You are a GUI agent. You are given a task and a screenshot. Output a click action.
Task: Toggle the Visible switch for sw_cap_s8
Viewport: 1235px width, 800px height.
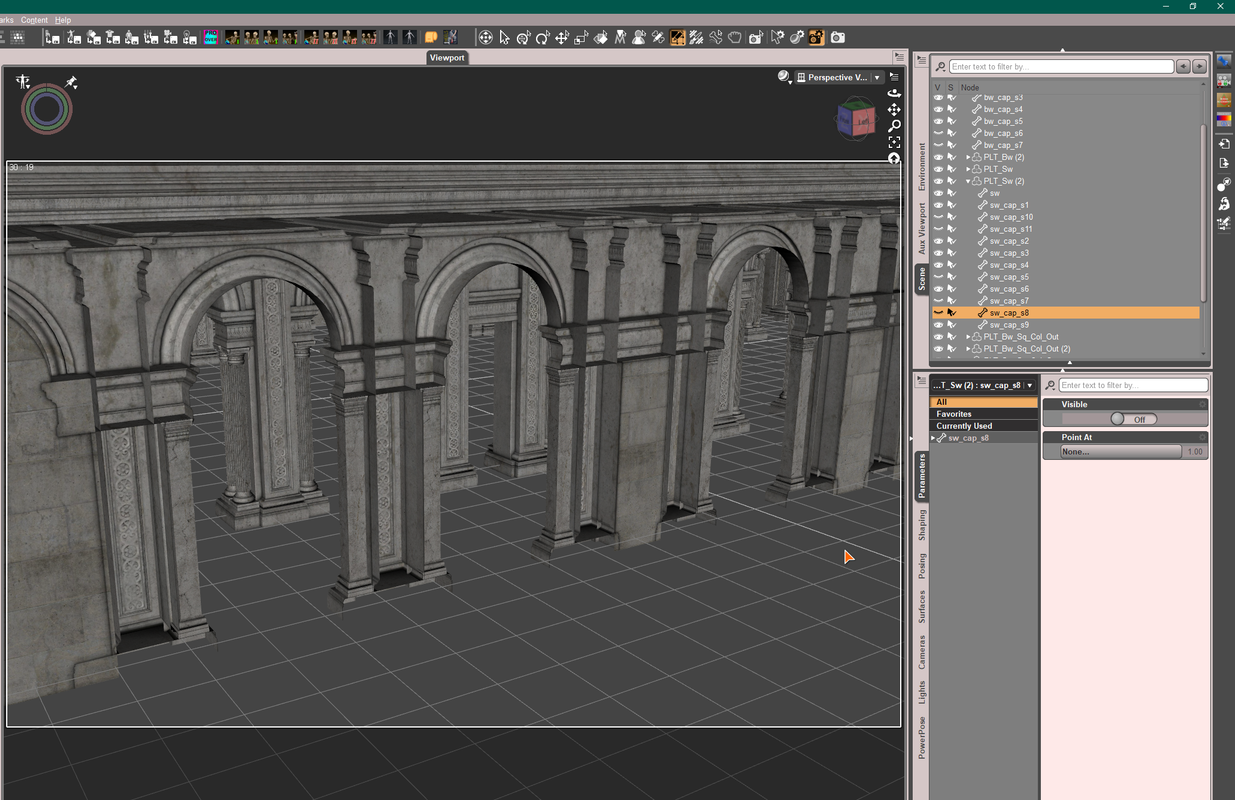click(x=1133, y=419)
